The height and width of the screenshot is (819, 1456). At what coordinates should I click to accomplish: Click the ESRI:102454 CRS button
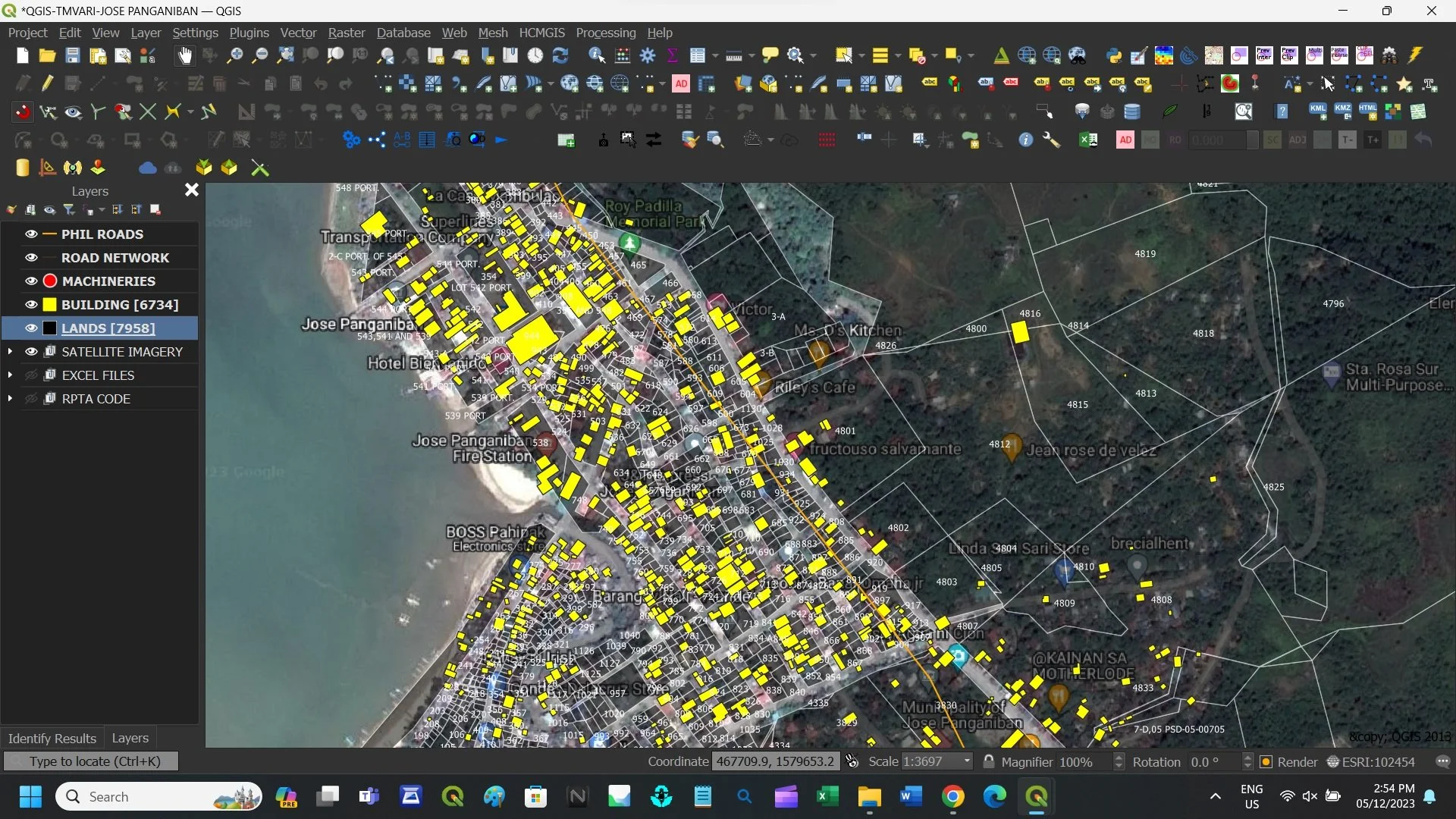tap(1370, 762)
